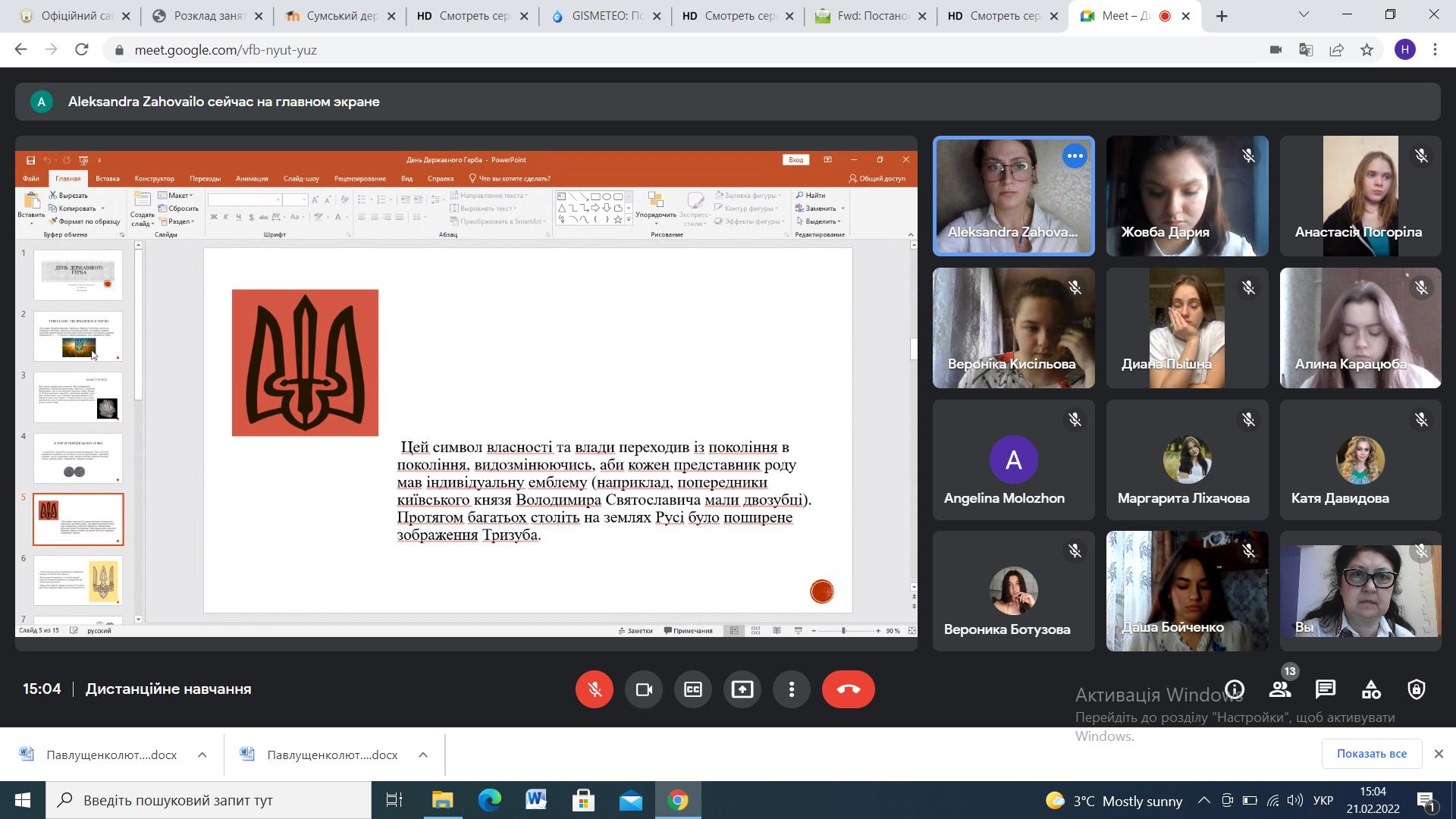Click Показать все downloads button

tap(1371, 754)
